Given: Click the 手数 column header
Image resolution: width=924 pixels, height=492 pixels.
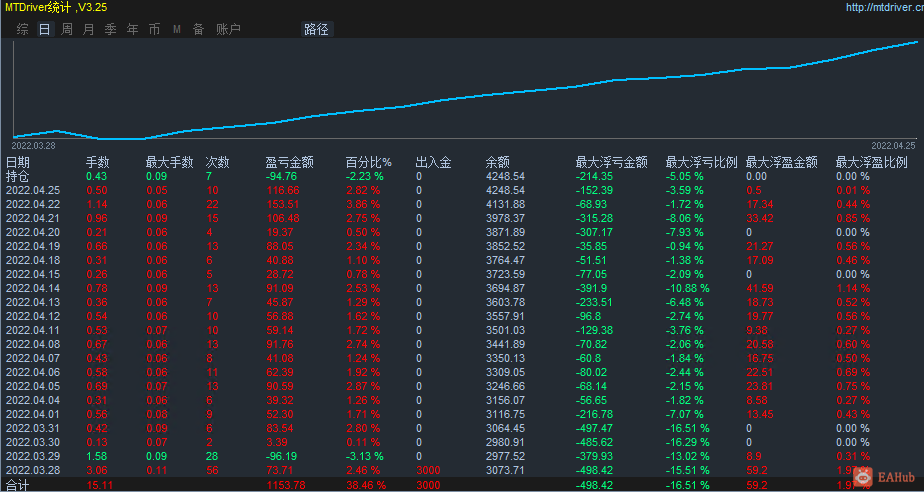Looking at the screenshot, I should pos(98,162).
